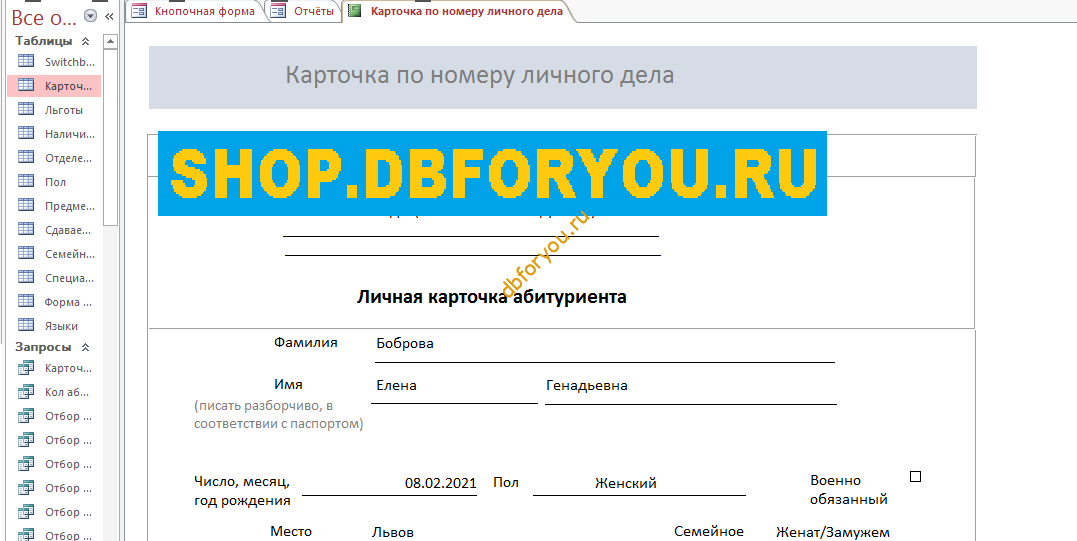Screen dimensions: 1077x541
Task: Select the Пол table label
Action: point(55,182)
